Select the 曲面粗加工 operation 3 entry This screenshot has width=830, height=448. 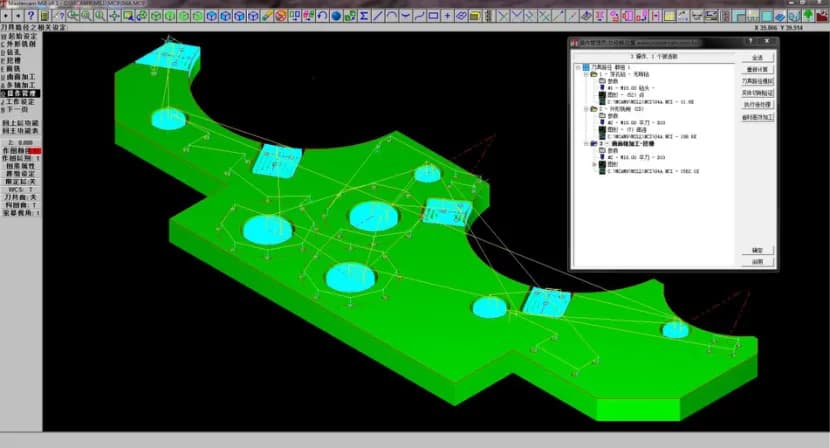(x=626, y=144)
